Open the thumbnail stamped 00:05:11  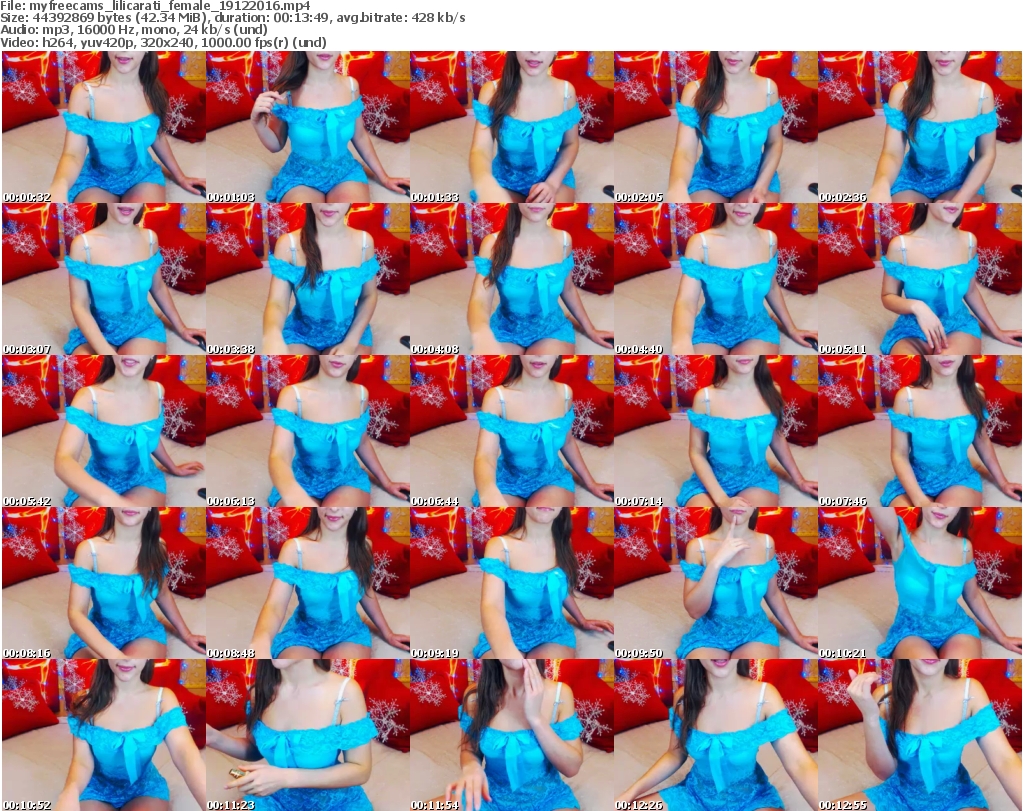[x=920, y=279]
